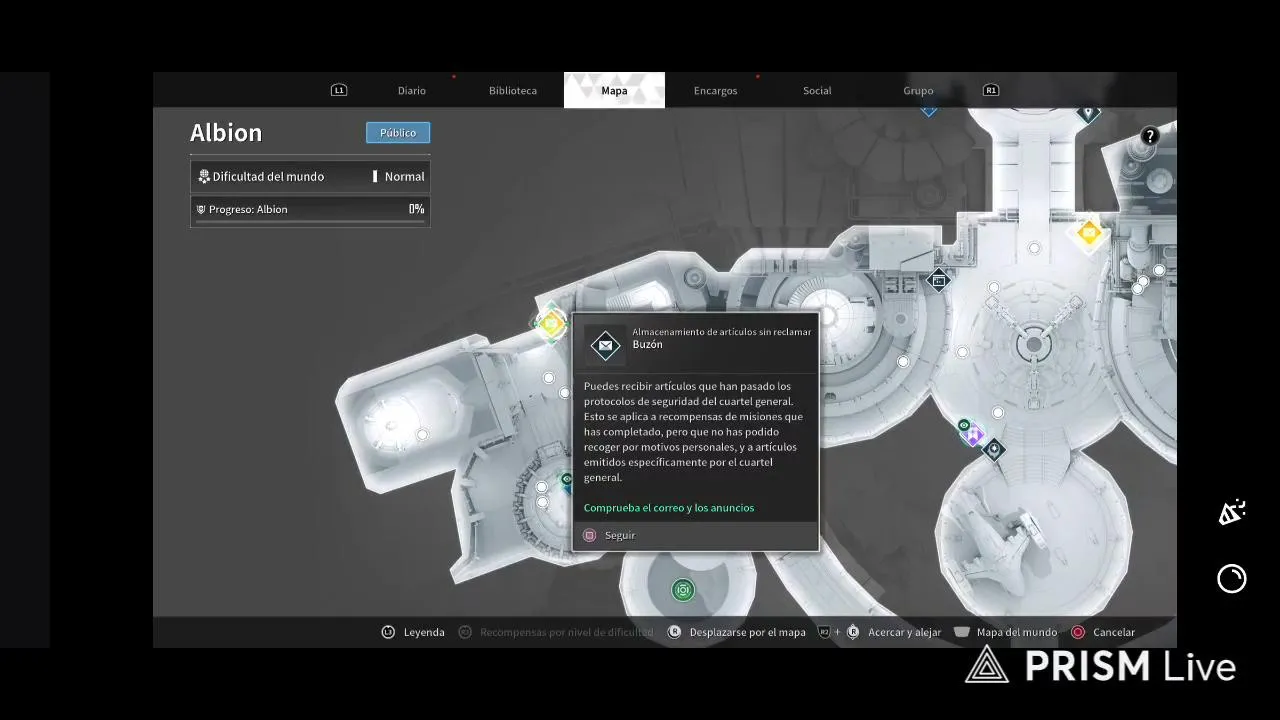
Task: Select the dark diamond marker below purple marker
Action: pos(993,450)
